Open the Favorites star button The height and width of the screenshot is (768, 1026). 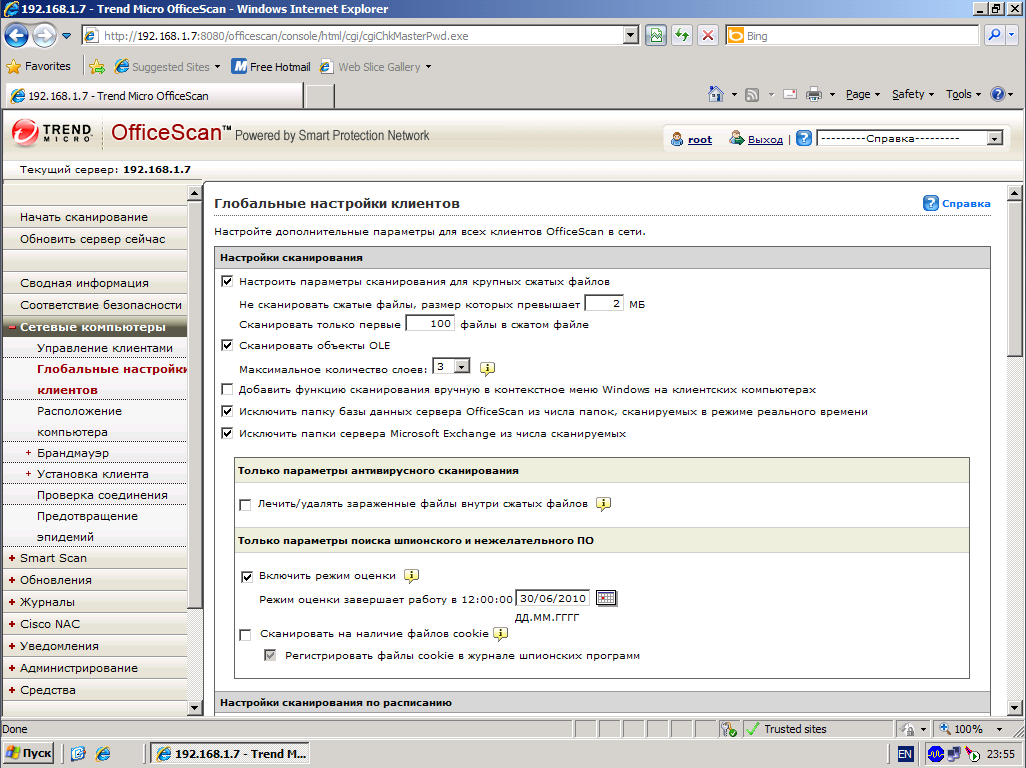coord(39,67)
